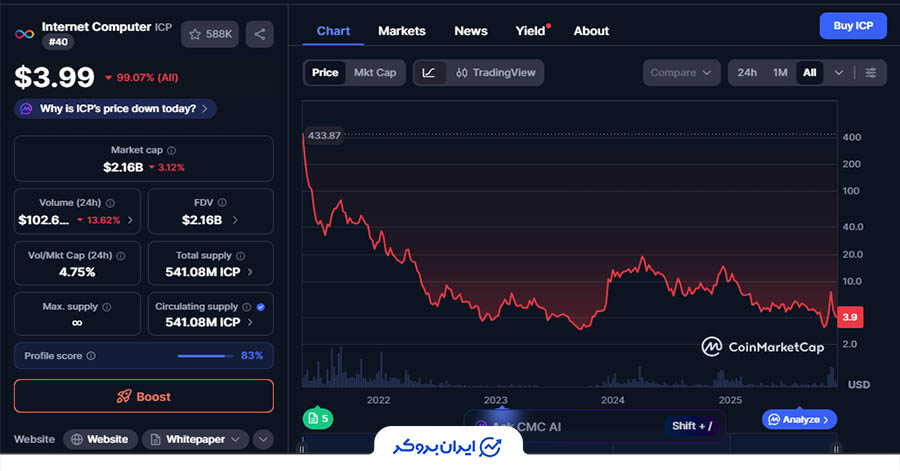This screenshot has width=900, height=471.
Task: Expand the Whitepaper dropdown
Action: (x=235, y=439)
